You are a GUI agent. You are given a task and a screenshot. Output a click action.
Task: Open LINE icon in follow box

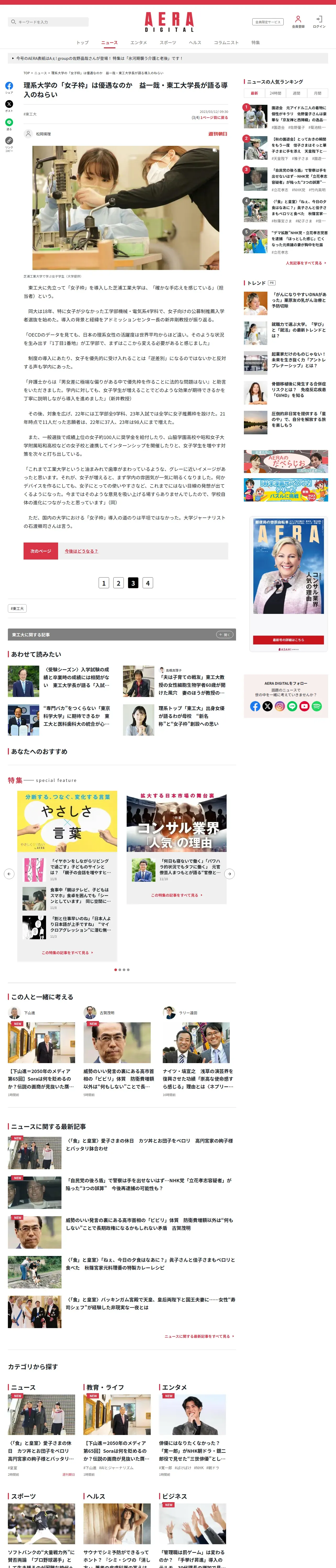click(292, 706)
